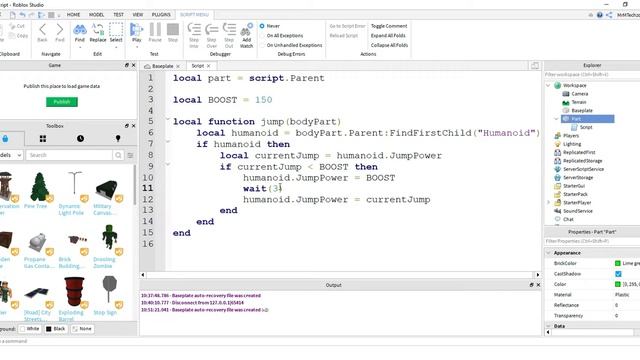Fold the jump function at line 5
640x360 pixels.
(167, 119)
